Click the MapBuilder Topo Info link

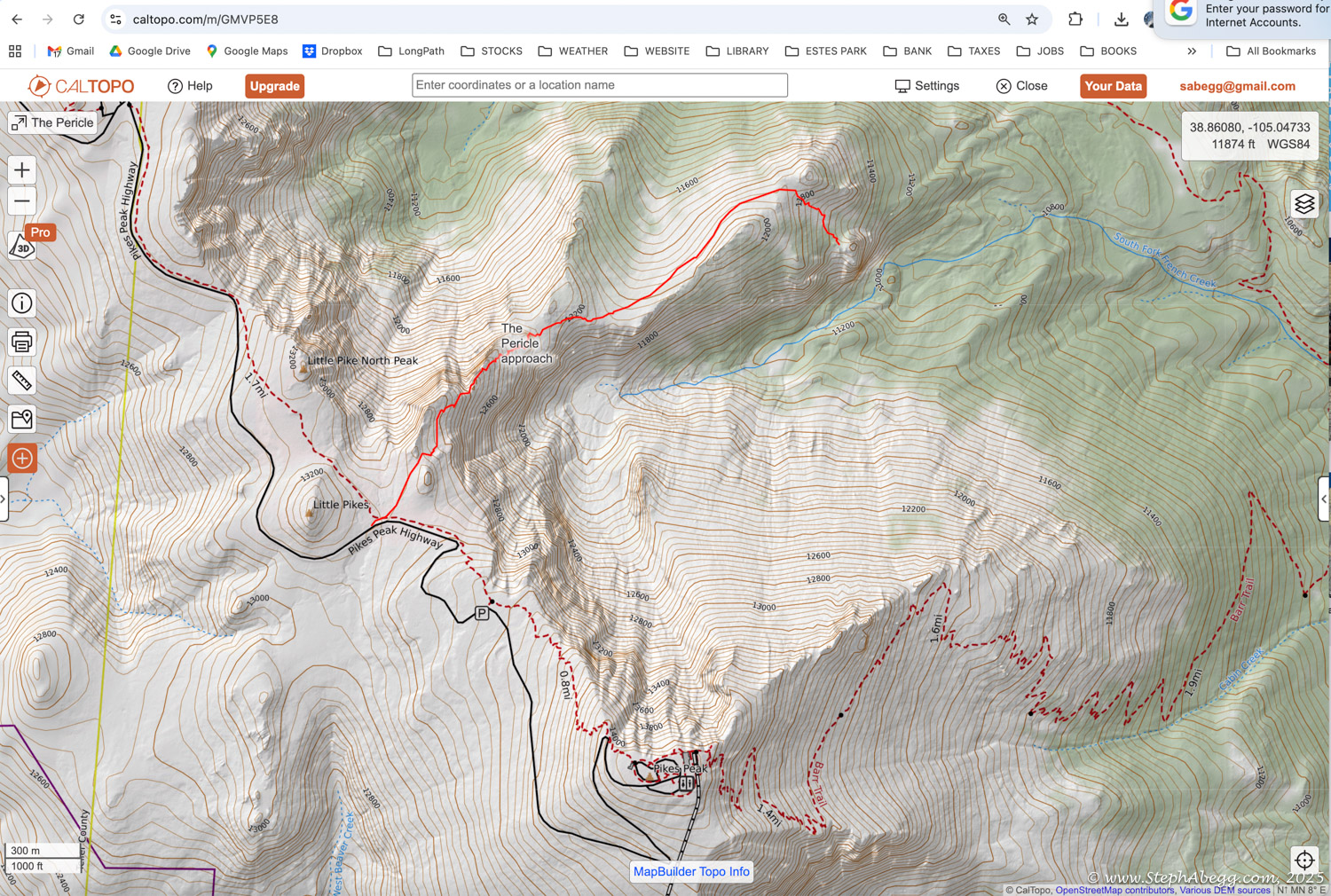691,872
